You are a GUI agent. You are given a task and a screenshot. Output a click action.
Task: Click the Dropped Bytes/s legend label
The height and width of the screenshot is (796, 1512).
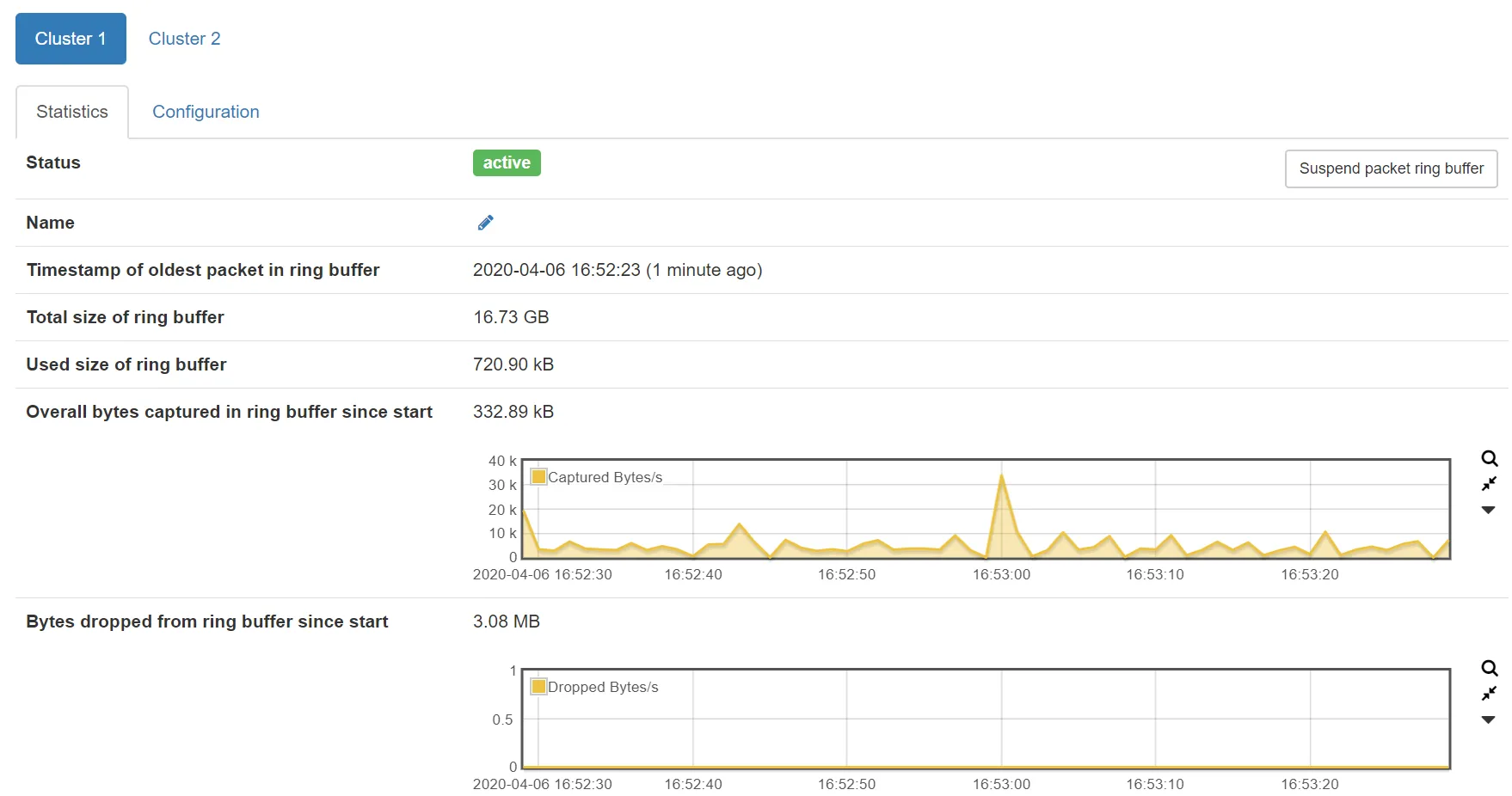click(603, 687)
